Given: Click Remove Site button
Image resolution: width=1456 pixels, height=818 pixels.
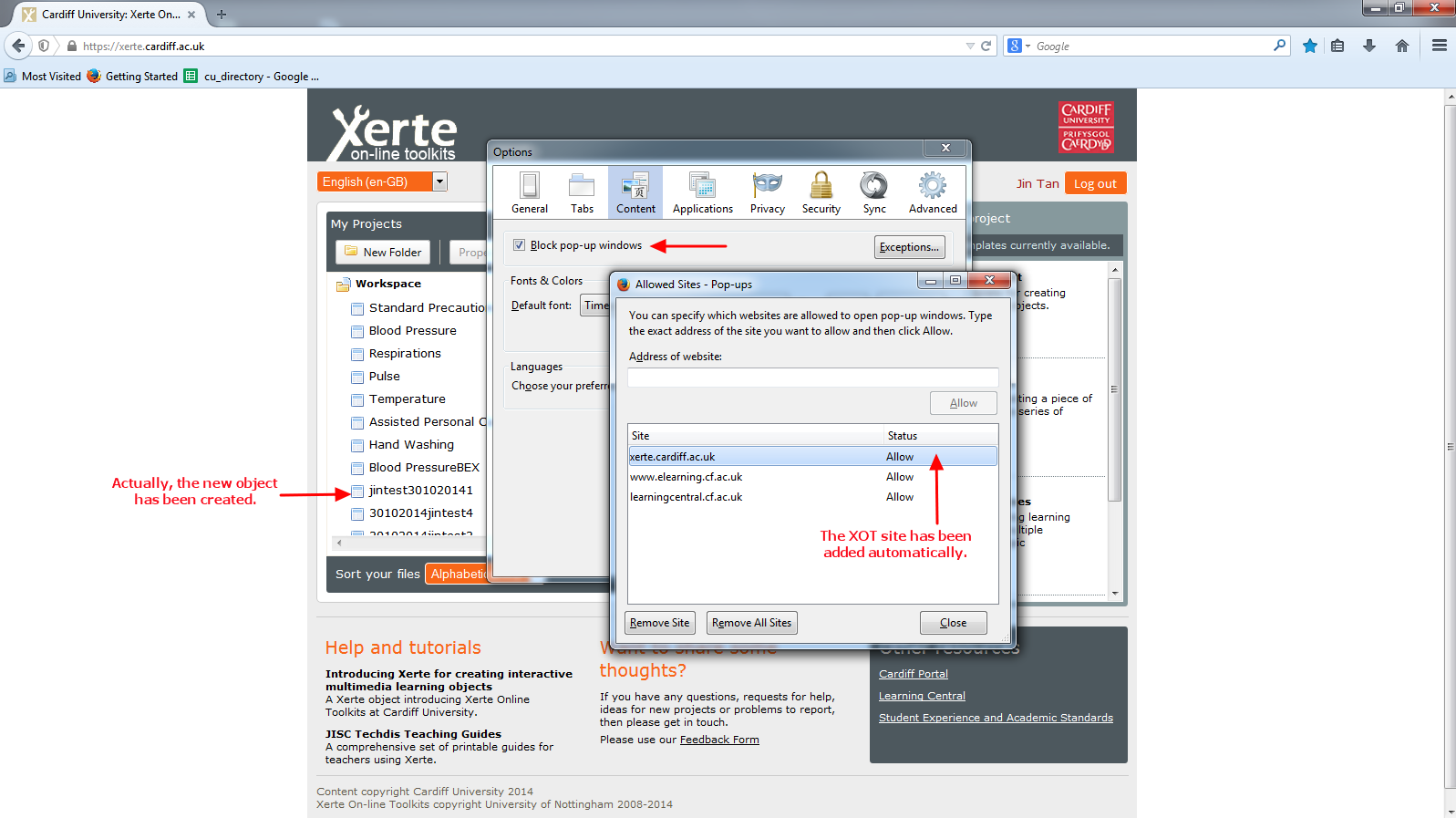Looking at the screenshot, I should coord(659,623).
